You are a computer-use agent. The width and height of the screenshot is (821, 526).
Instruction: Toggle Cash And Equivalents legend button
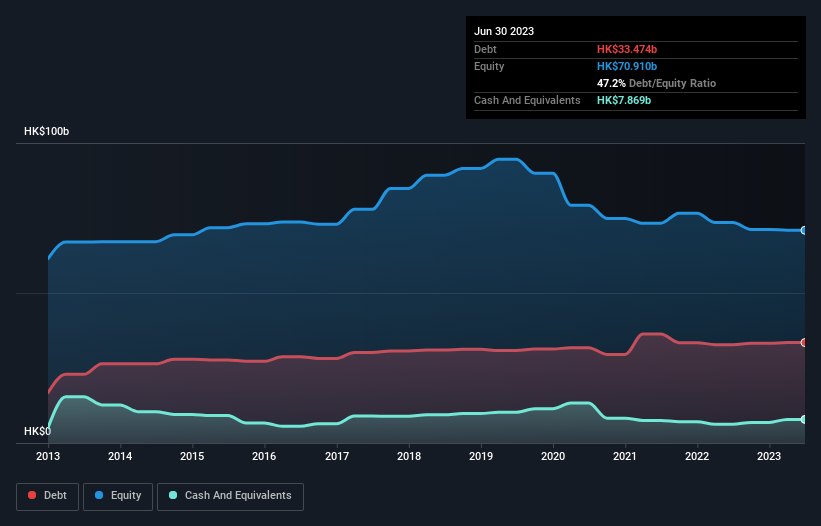(x=230, y=496)
